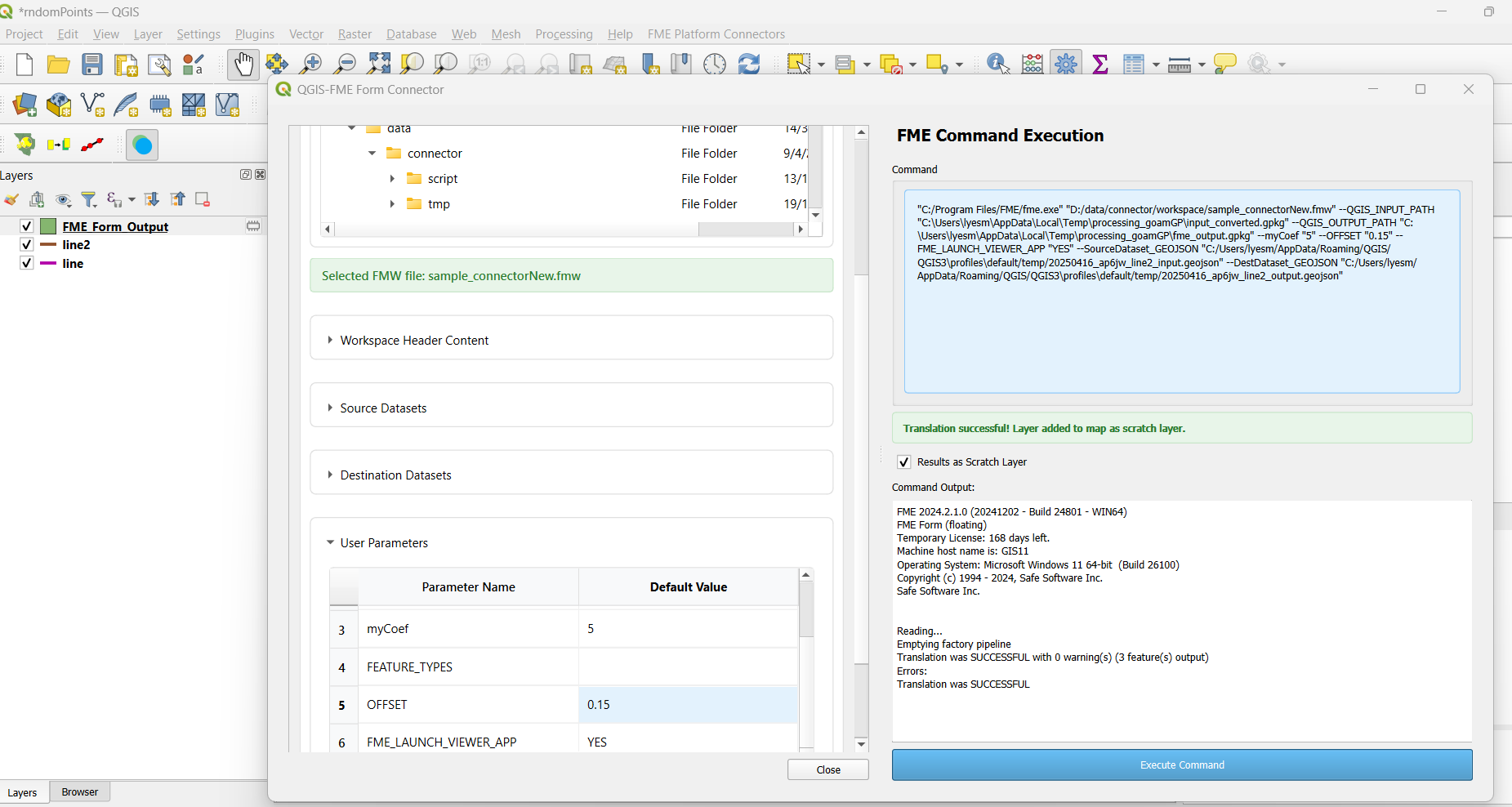Open the New Print Layout tool
The height and width of the screenshot is (807, 1512).
point(126,65)
